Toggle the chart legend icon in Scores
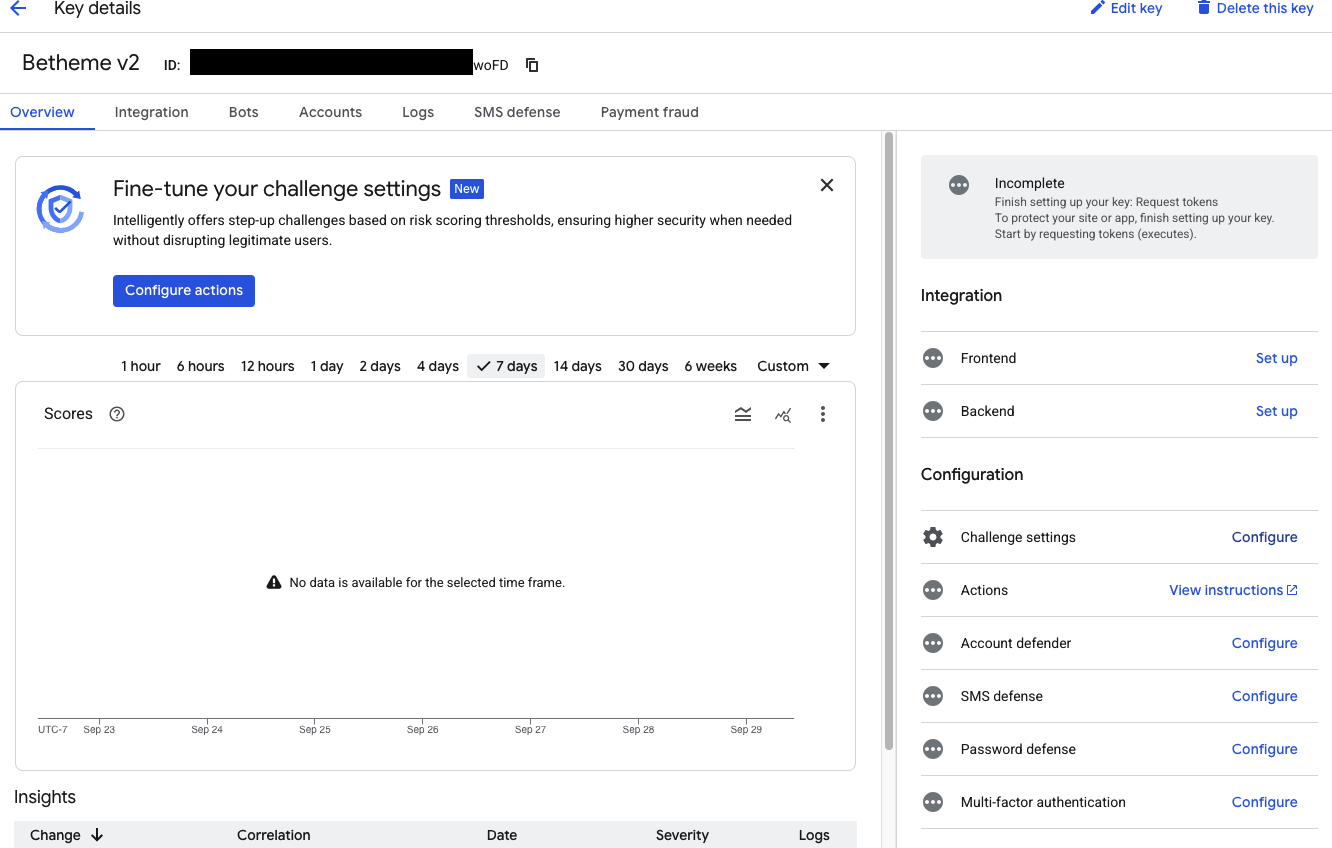1332x848 pixels. pyautogui.click(x=743, y=414)
